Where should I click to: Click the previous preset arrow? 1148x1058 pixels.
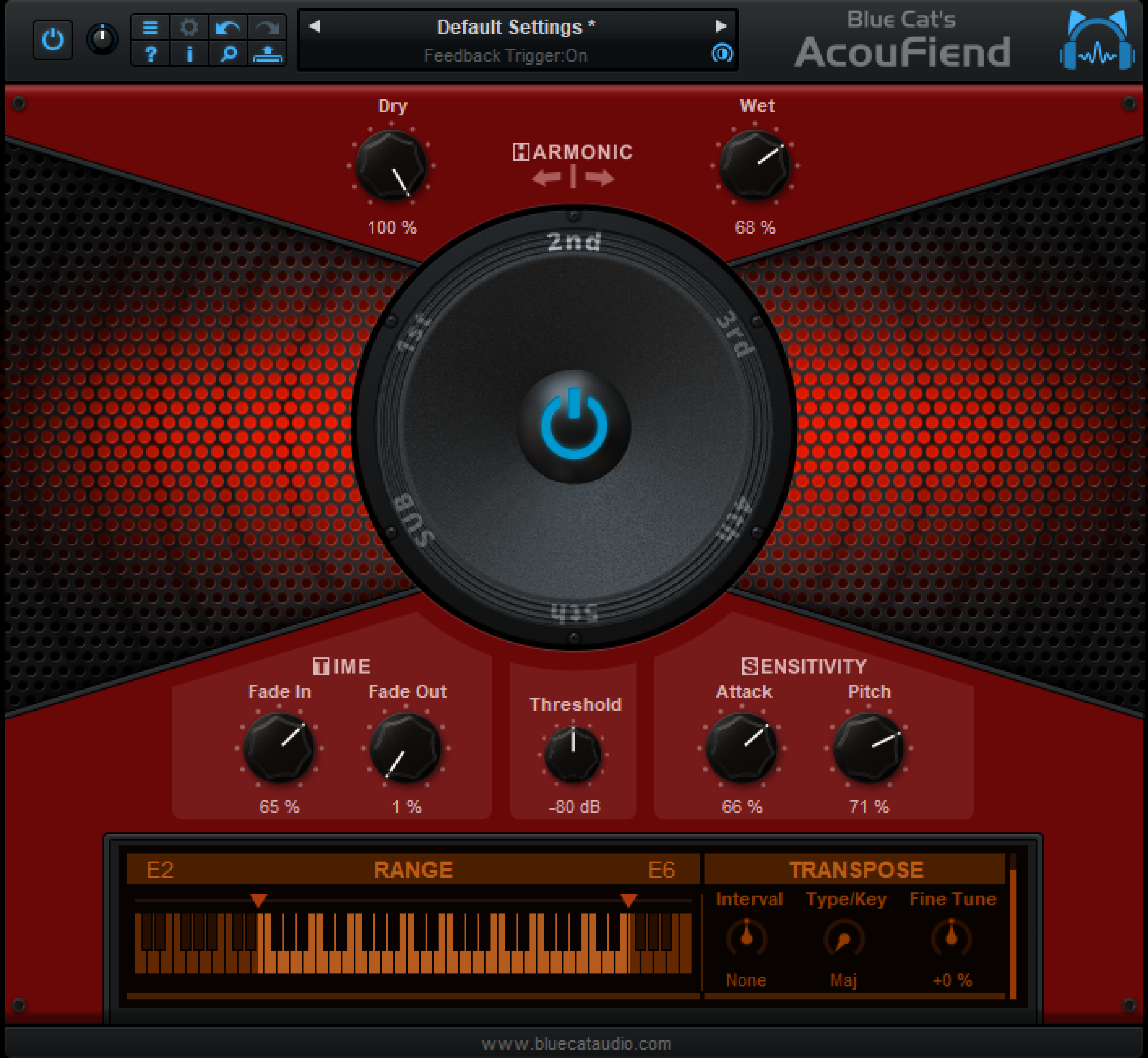pyautogui.click(x=314, y=26)
